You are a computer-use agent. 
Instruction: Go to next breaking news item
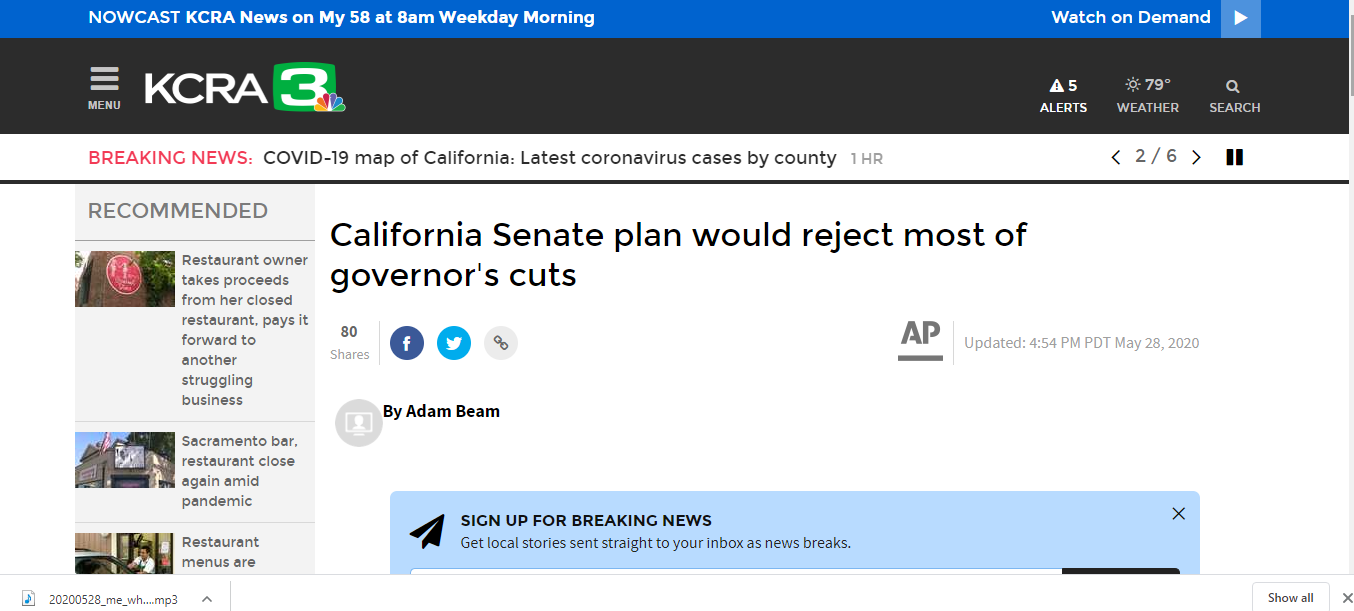pos(1196,157)
